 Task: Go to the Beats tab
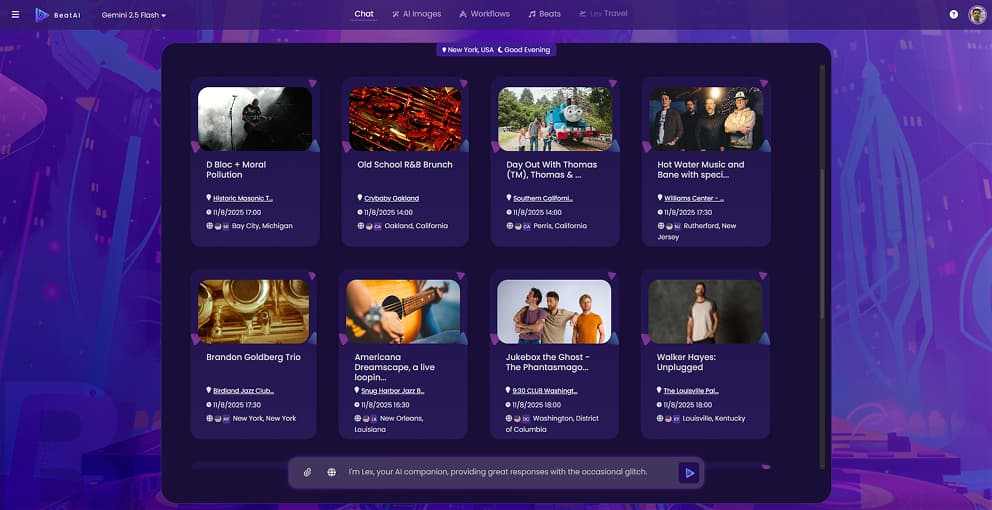(x=545, y=14)
